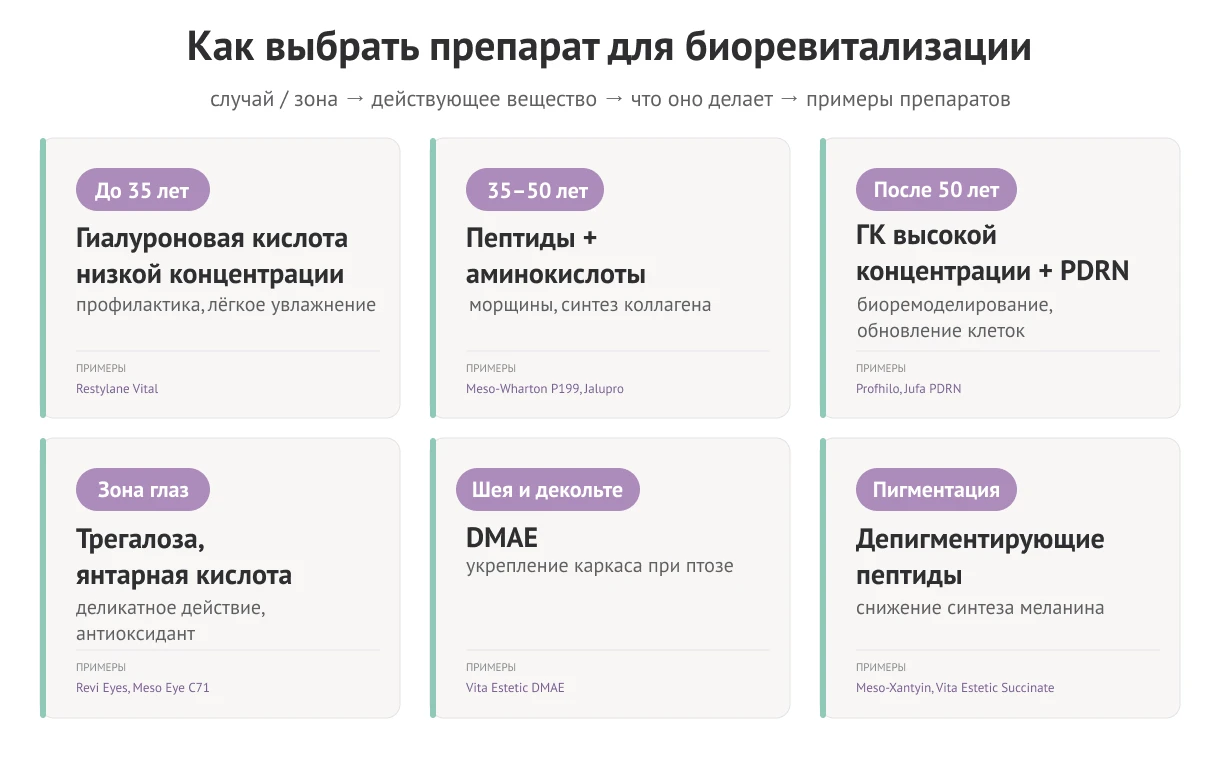
Task: Click 'ПРИМЕРЫ' label in the 'После 50 лет' card
Action: 881,368
